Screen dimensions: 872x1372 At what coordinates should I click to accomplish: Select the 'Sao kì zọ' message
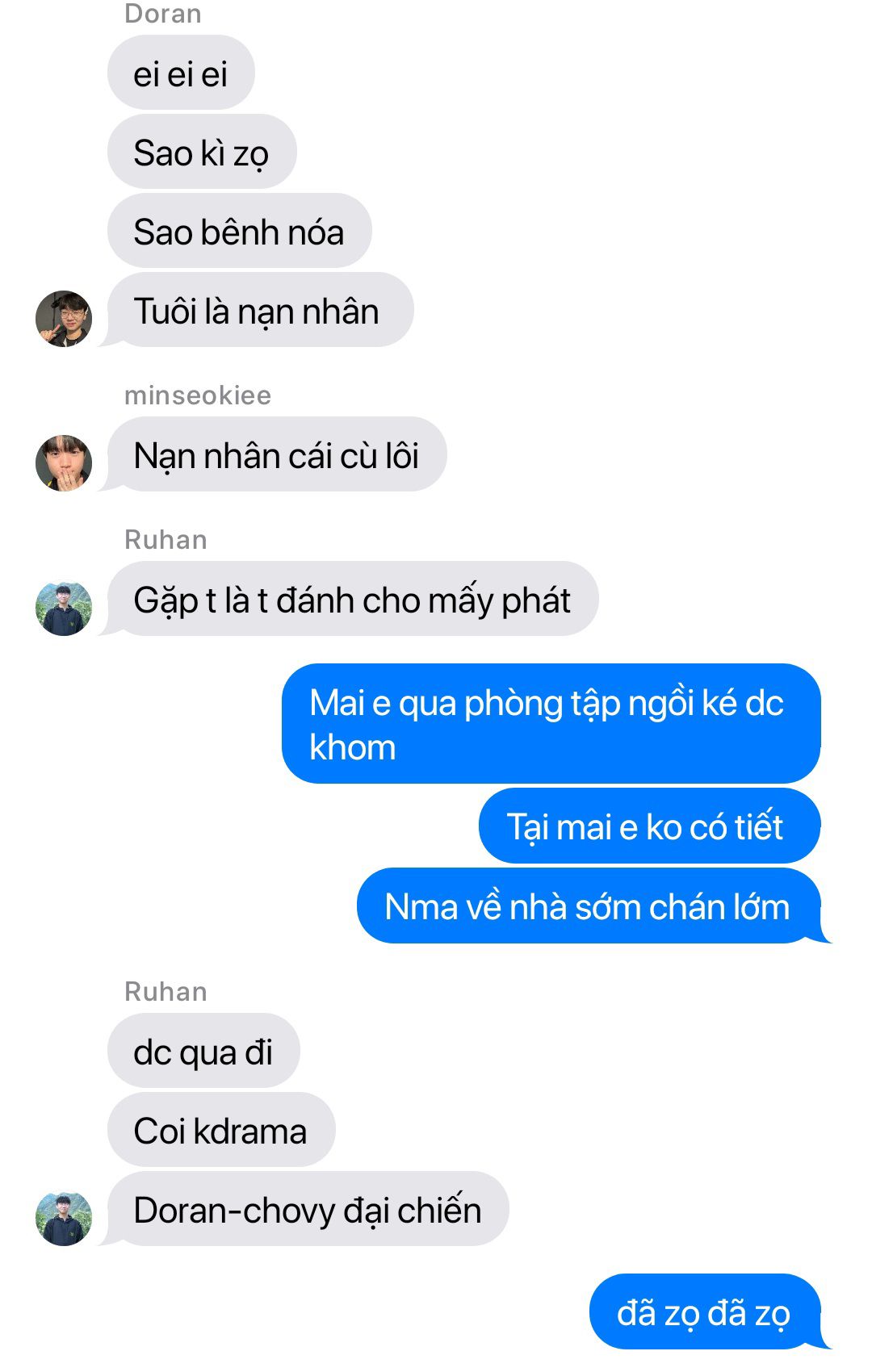(202, 152)
